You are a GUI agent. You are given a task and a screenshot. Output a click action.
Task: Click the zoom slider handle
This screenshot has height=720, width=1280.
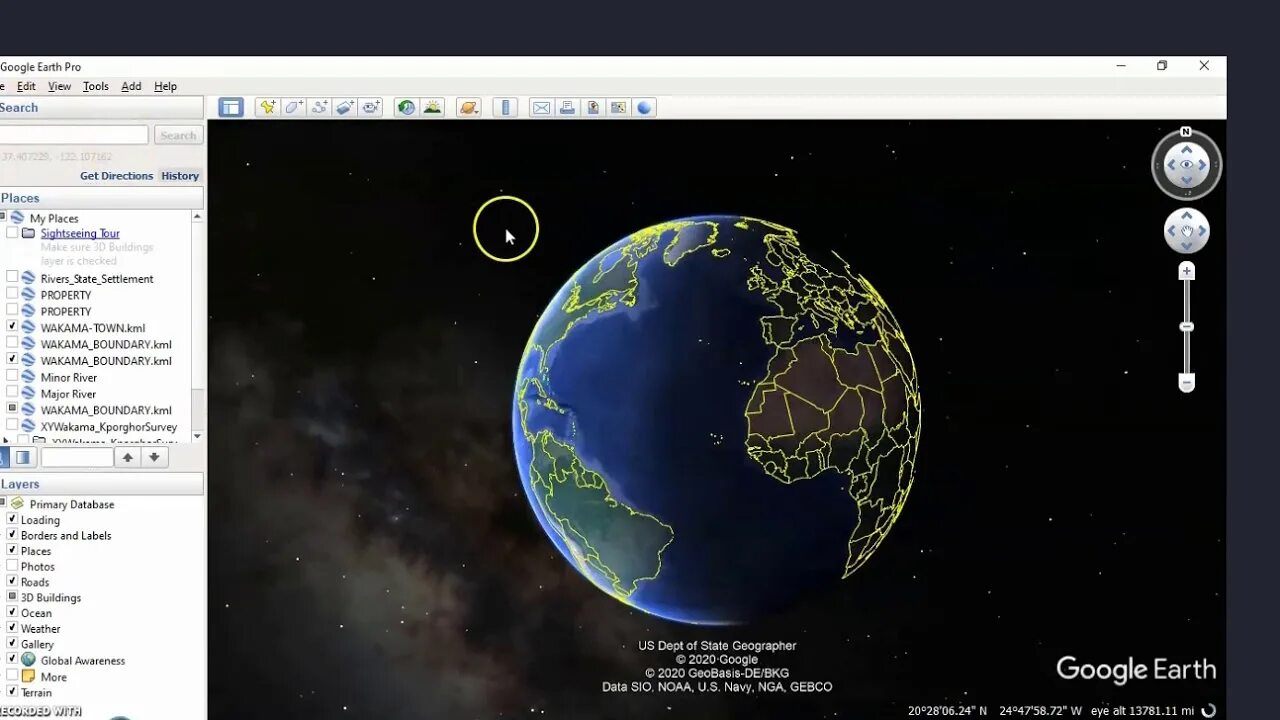1187,327
